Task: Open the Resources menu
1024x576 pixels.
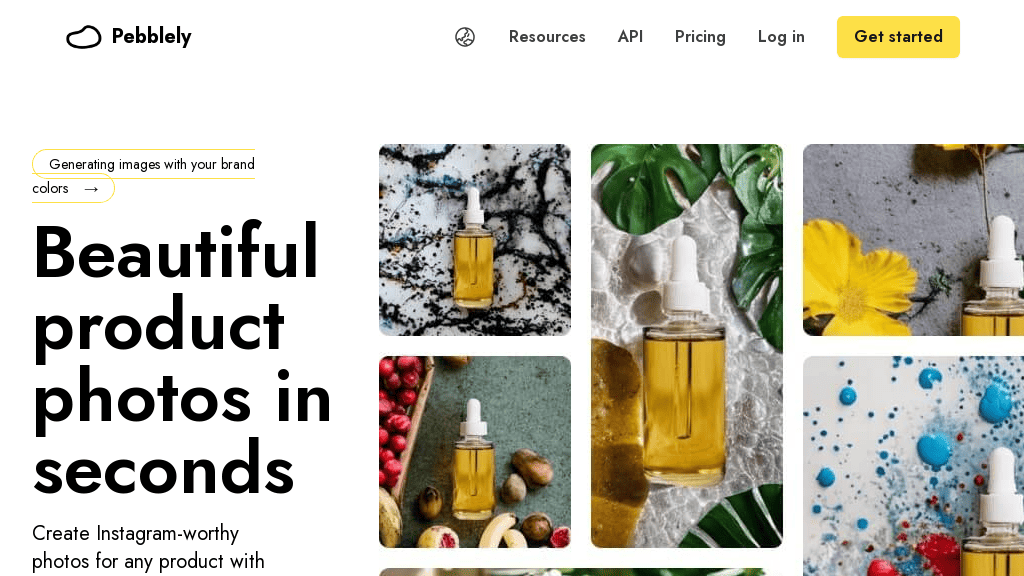Action: point(547,37)
